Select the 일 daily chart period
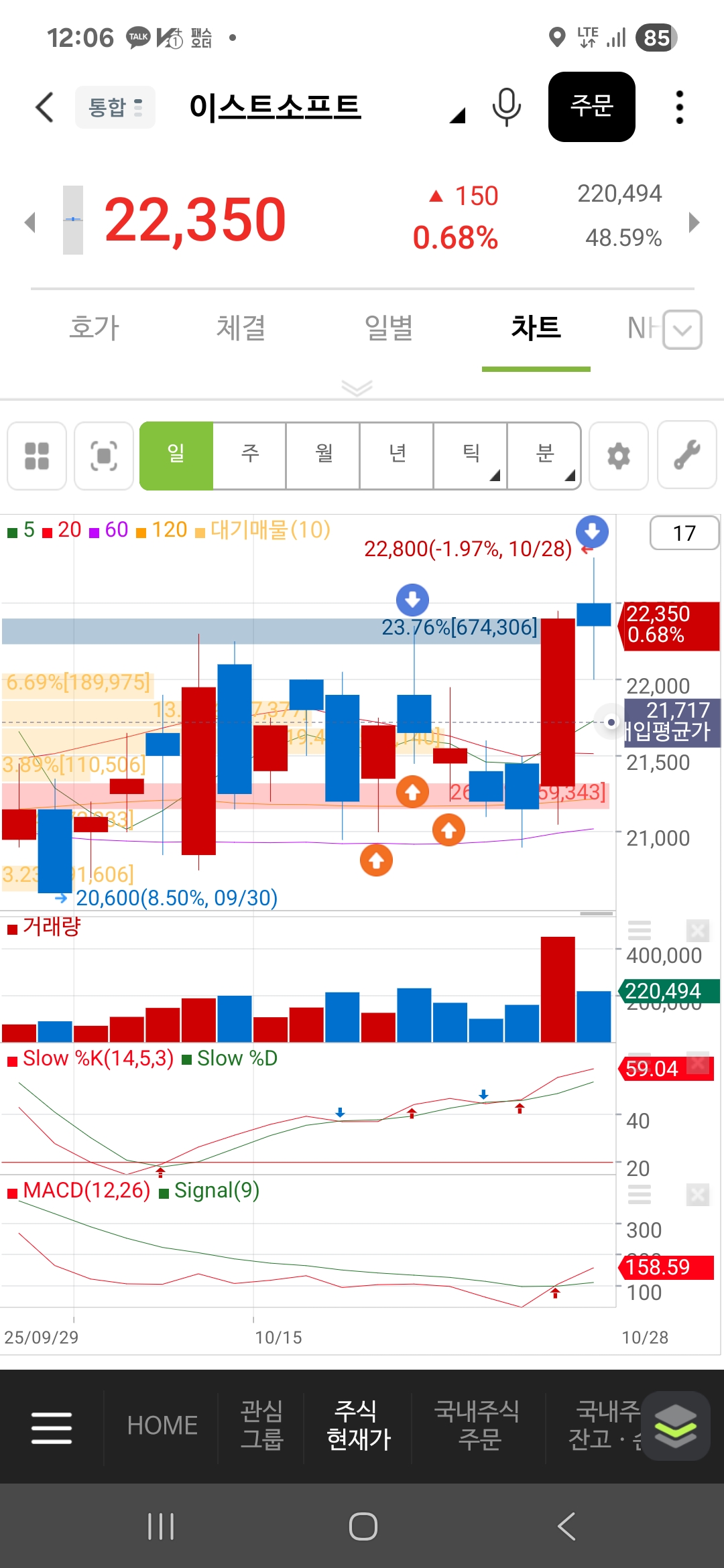This screenshot has width=724, height=1568. 176,456
